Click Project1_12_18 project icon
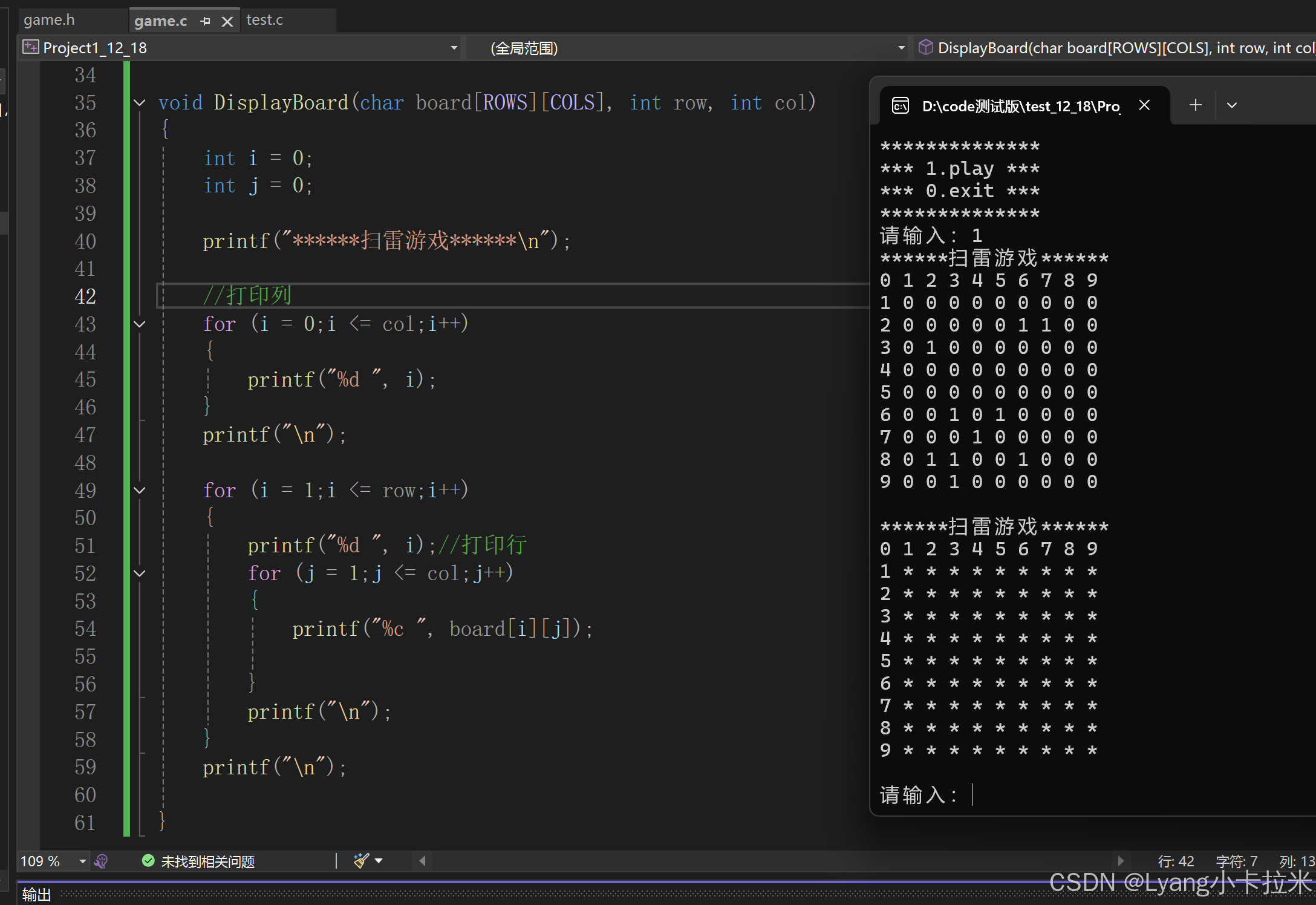Viewport: 1316px width, 905px height. point(31,47)
